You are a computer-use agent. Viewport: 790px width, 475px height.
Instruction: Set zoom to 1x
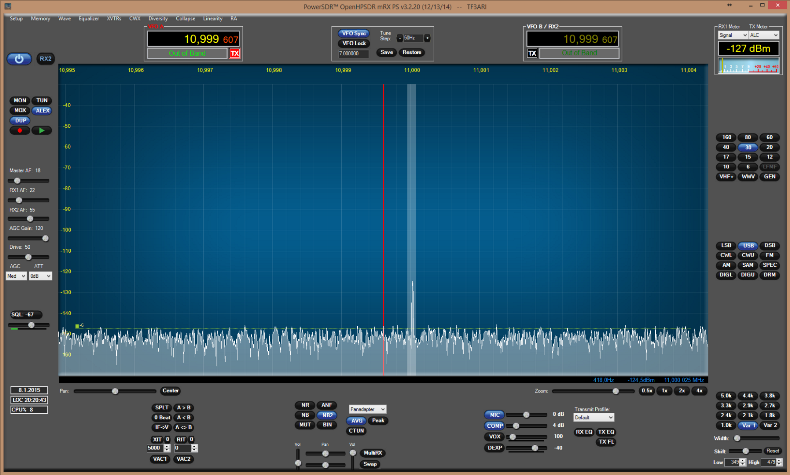(665, 391)
